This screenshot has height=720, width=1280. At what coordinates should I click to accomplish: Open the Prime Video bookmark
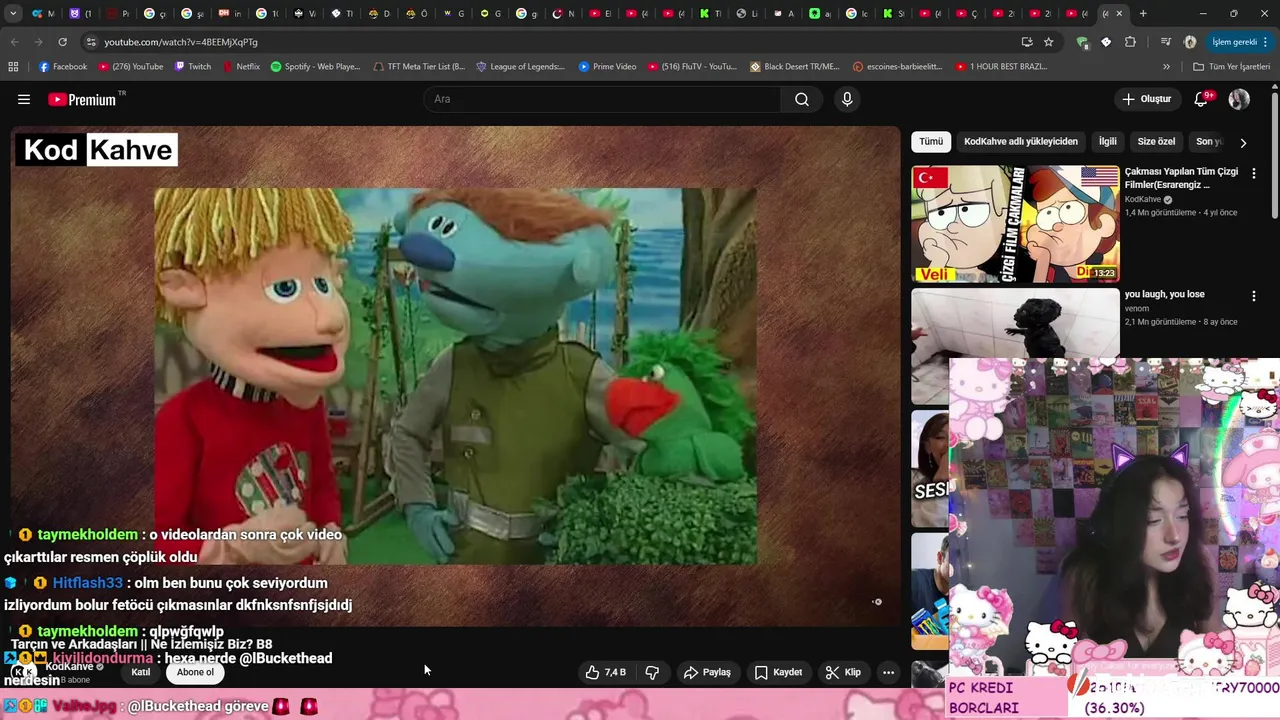[x=607, y=66]
